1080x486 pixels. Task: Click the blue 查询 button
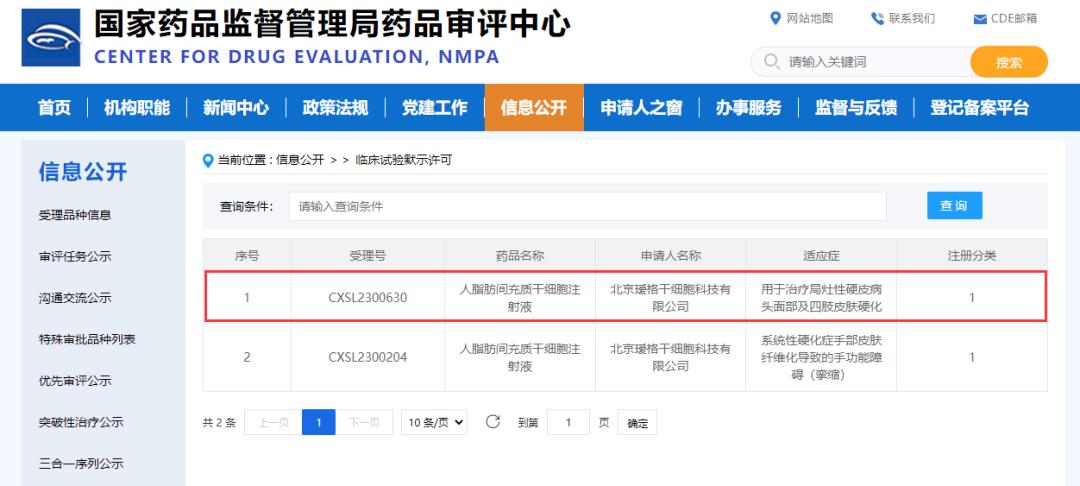[x=954, y=205]
